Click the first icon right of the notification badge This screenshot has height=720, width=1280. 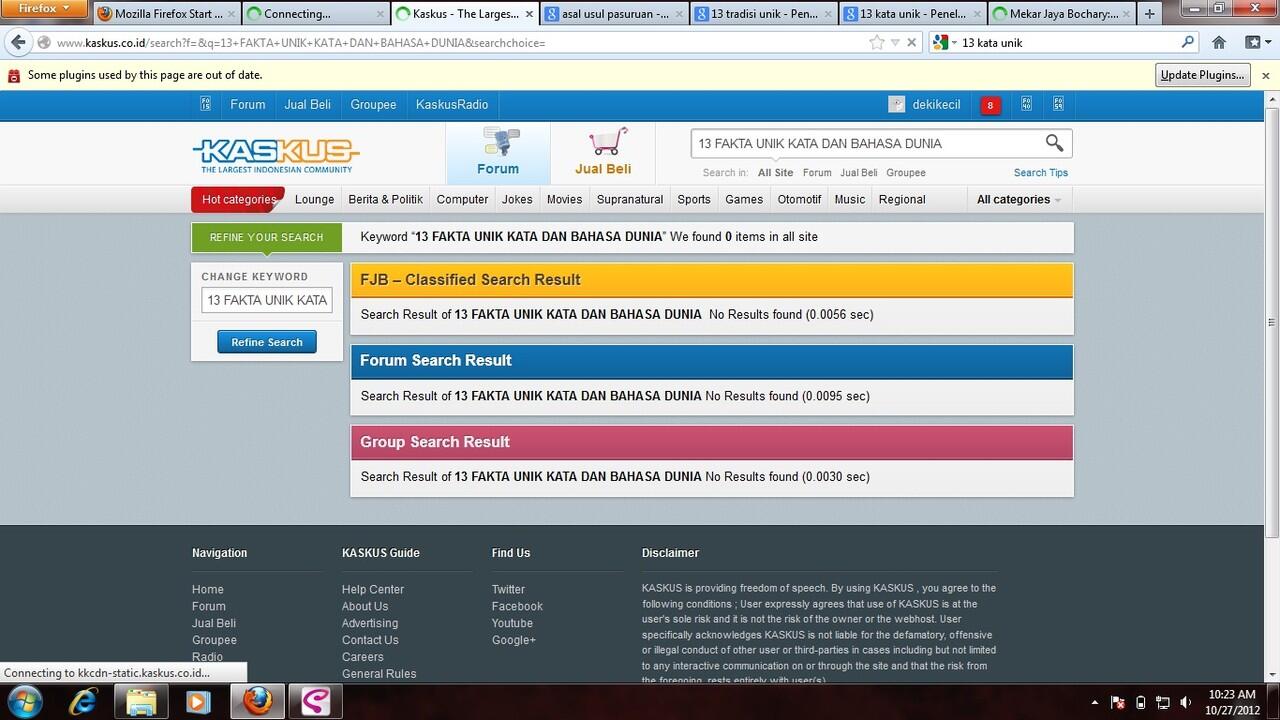point(1026,104)
